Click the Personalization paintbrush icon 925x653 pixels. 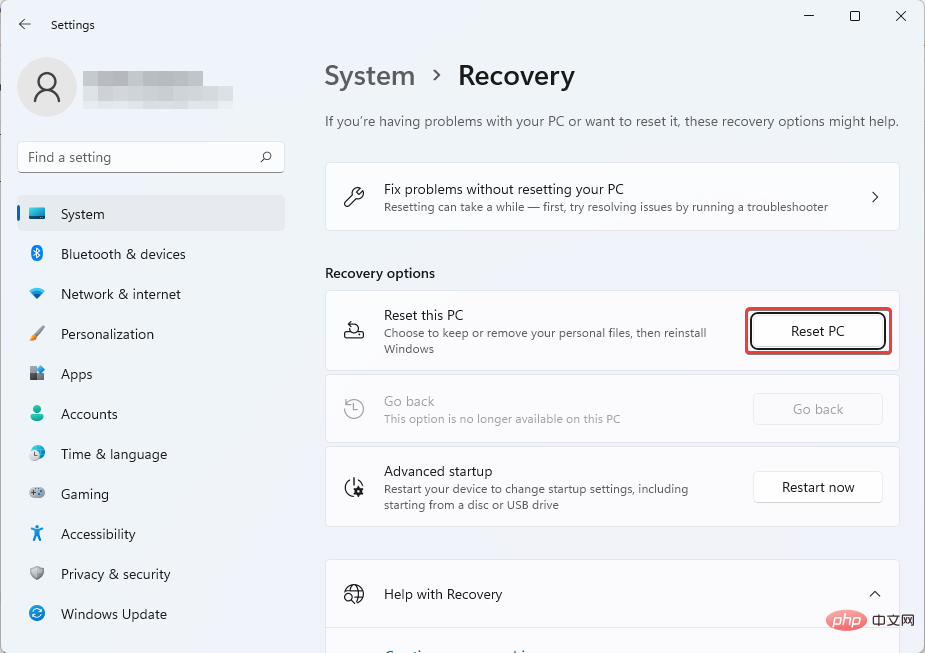[37, 334]
